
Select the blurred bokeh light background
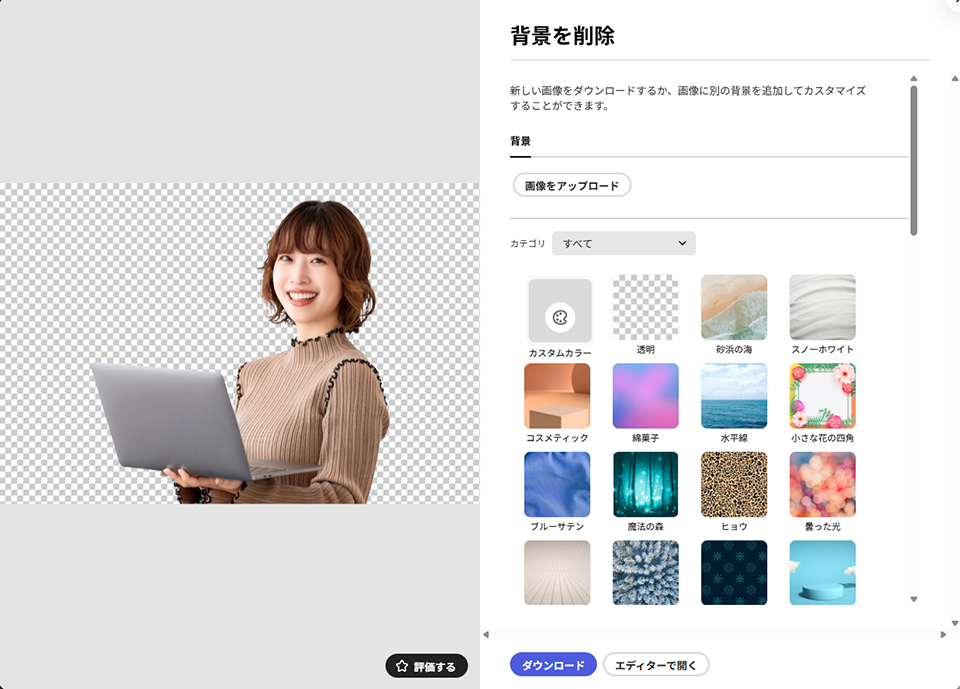[x=822, y=485]
